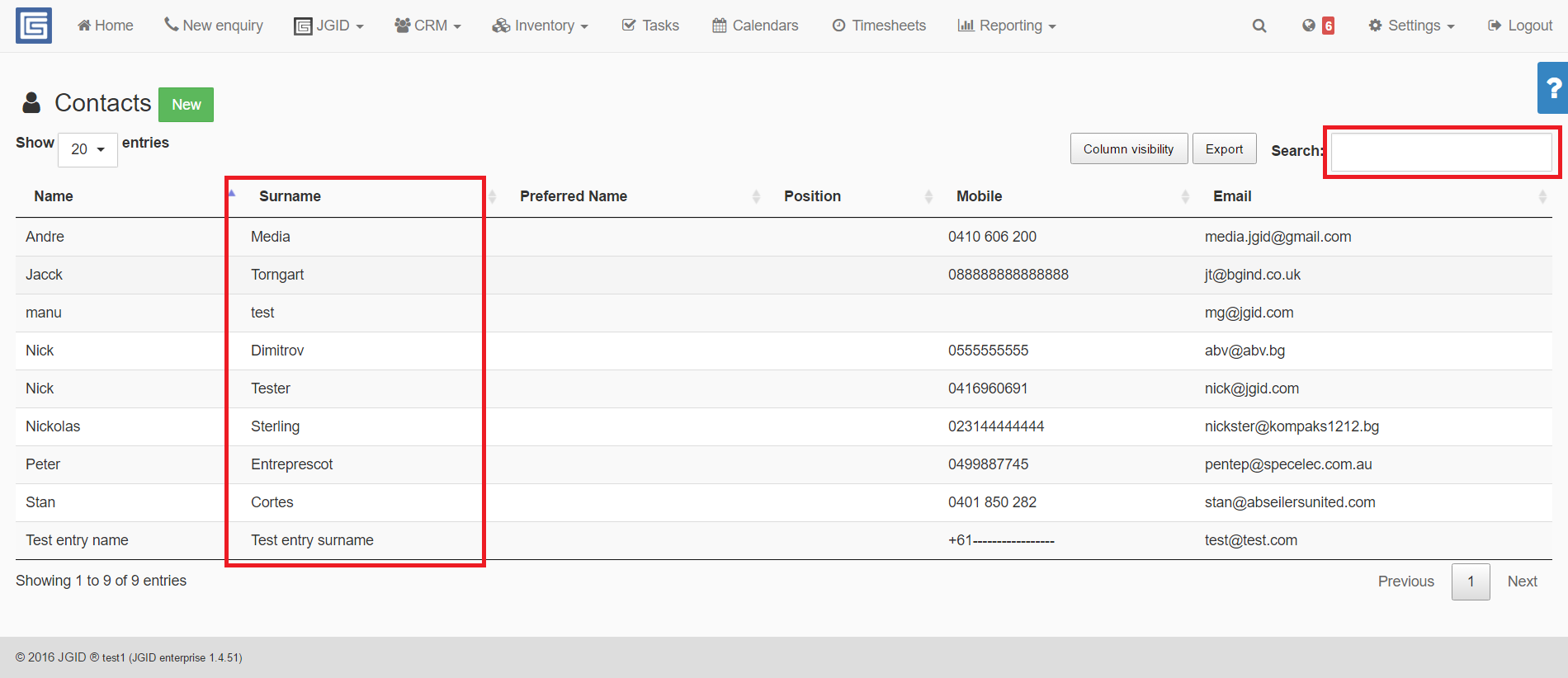Expand the Inventory dropdown menu
The image size is (1568, 678).
pos(540,26)
